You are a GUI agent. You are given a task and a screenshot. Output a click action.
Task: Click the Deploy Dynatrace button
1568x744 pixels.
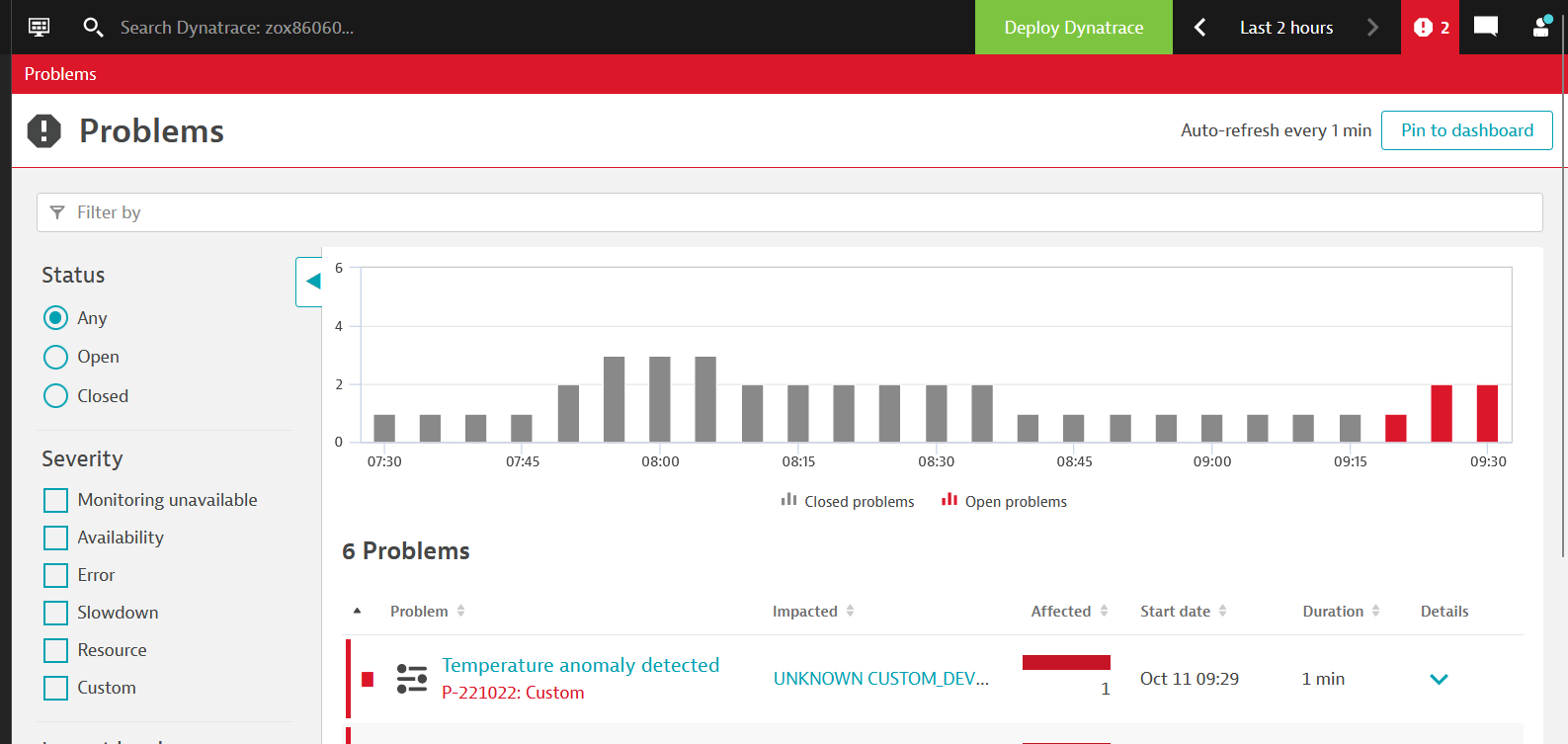(x=1074, y=27)
